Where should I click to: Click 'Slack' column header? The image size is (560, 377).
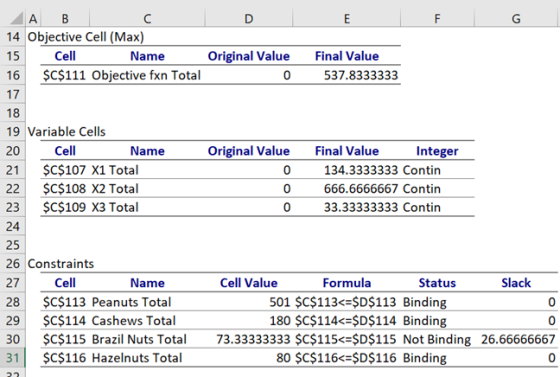pos(516,283)
